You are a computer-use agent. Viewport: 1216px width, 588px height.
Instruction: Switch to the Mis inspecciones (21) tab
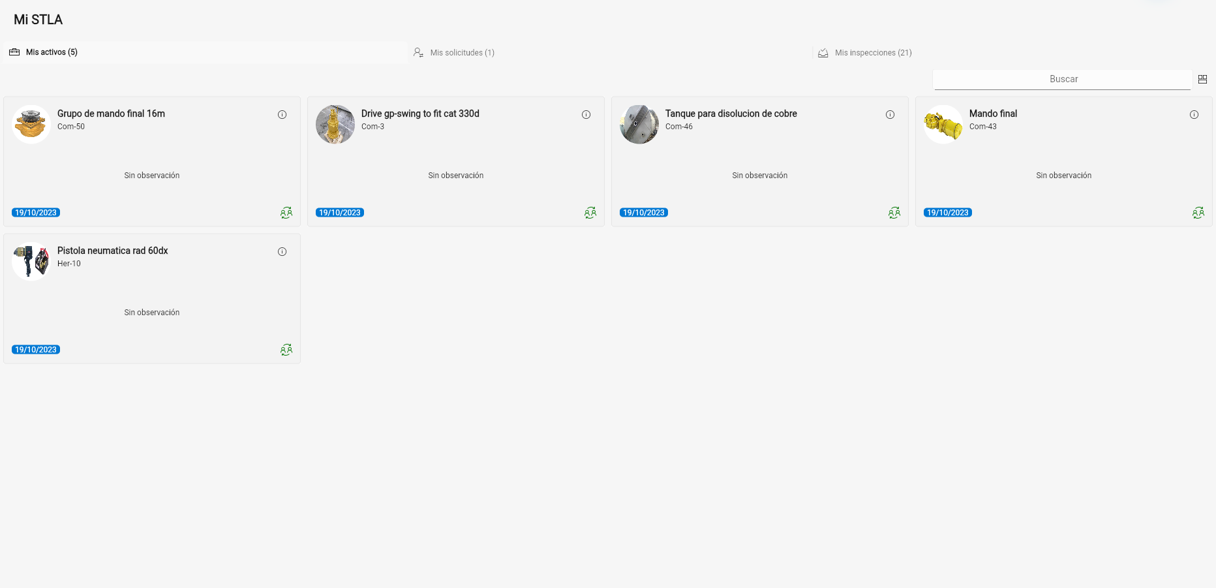pos(1014,52)
